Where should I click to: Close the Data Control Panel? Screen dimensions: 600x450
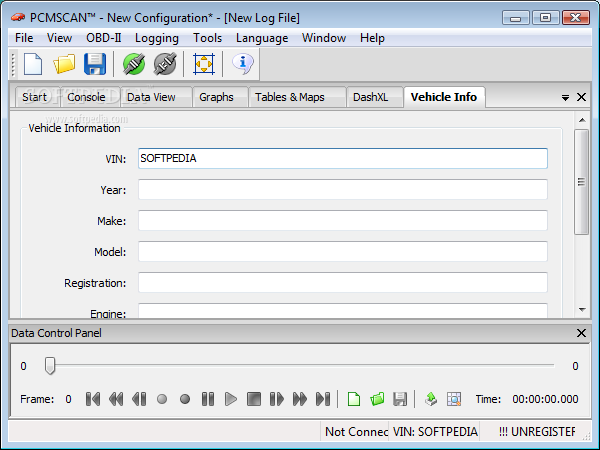tap(581, 333)
